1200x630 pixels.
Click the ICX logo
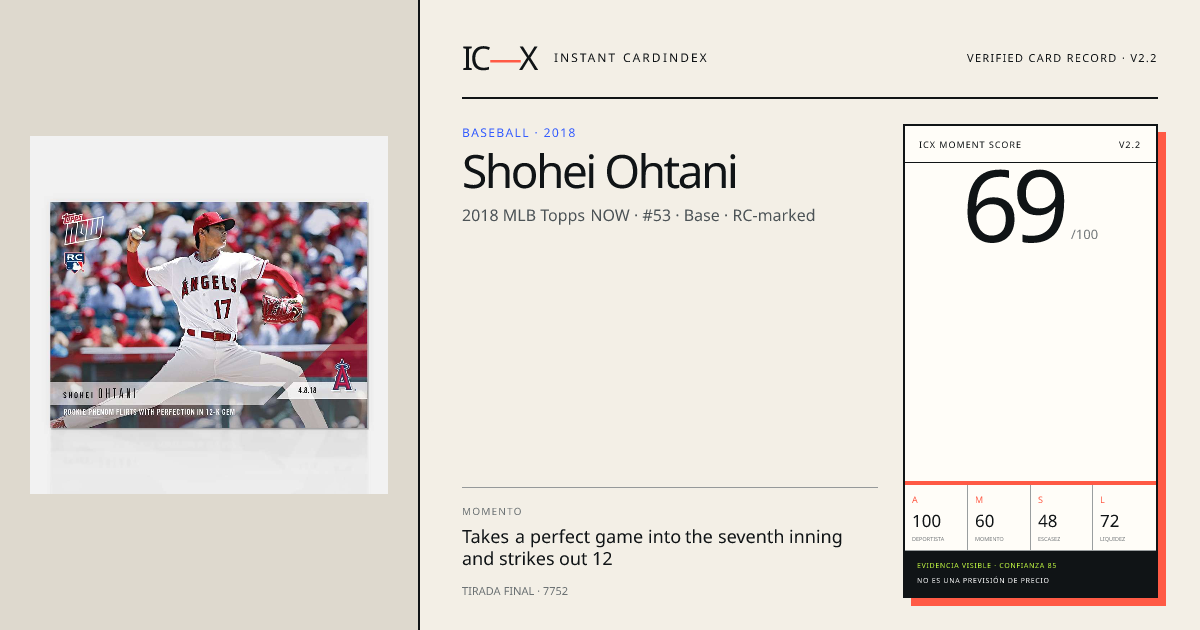point(500,58)
